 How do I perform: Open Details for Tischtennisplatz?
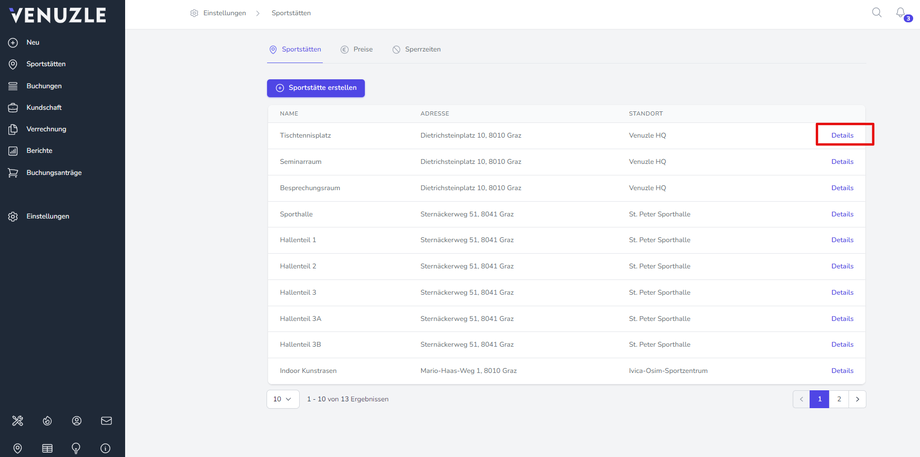[842, 135]
